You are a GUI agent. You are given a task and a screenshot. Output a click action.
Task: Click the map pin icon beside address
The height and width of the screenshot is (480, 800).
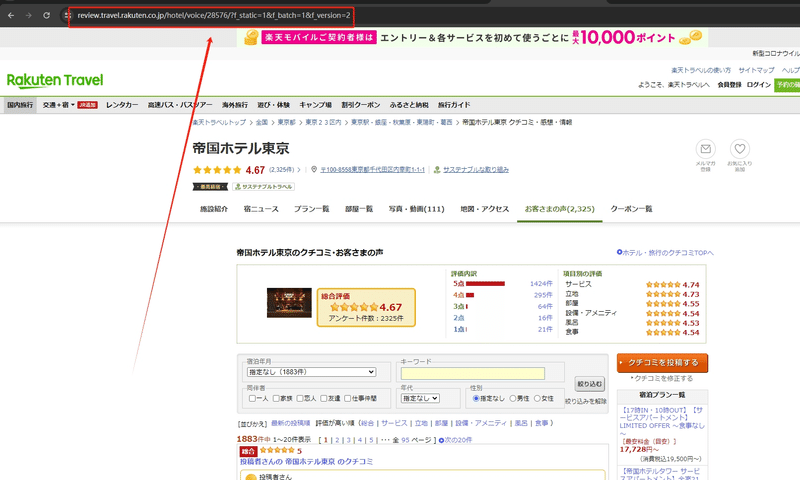click(x=314, y=169)
